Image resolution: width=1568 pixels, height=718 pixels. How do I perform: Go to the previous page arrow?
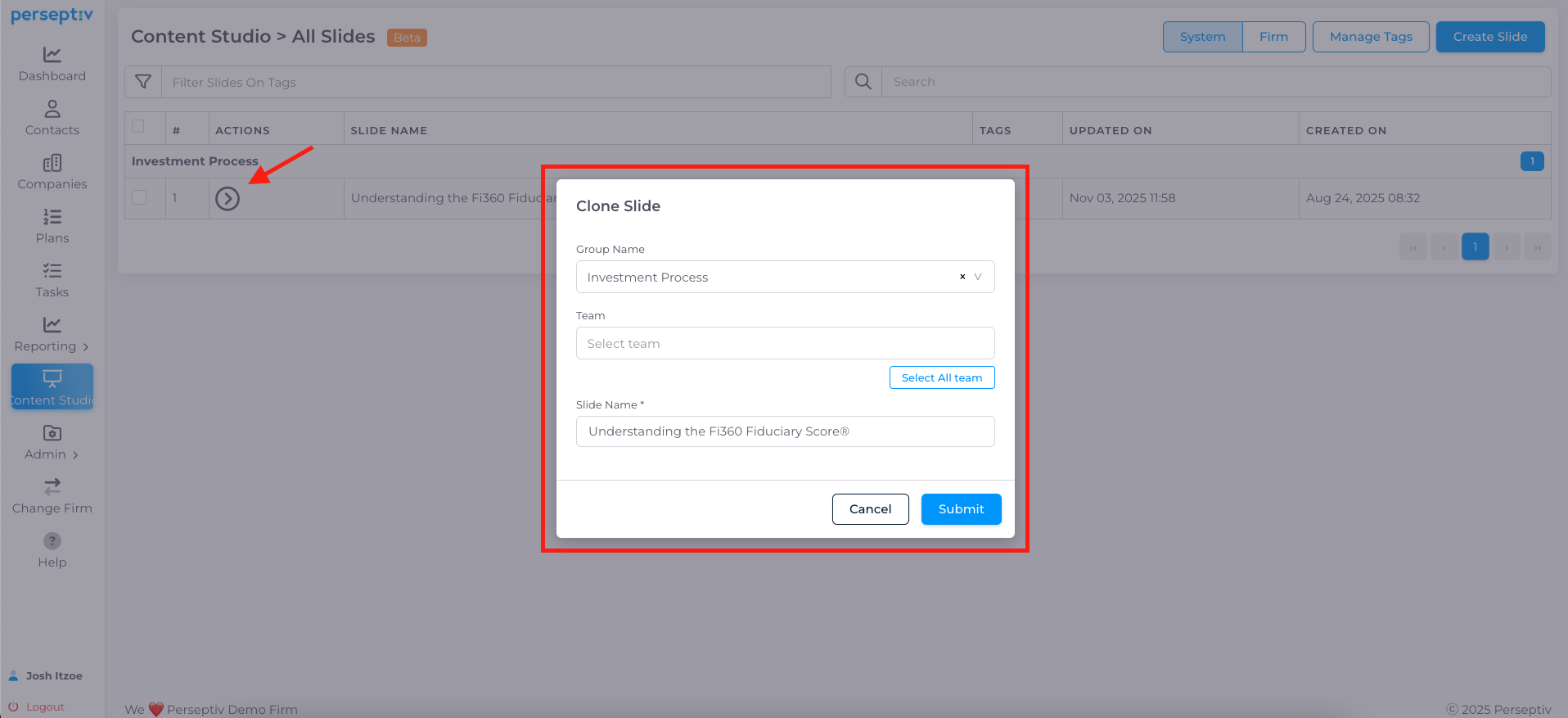pyautogui.click(x=1444, y=246)
